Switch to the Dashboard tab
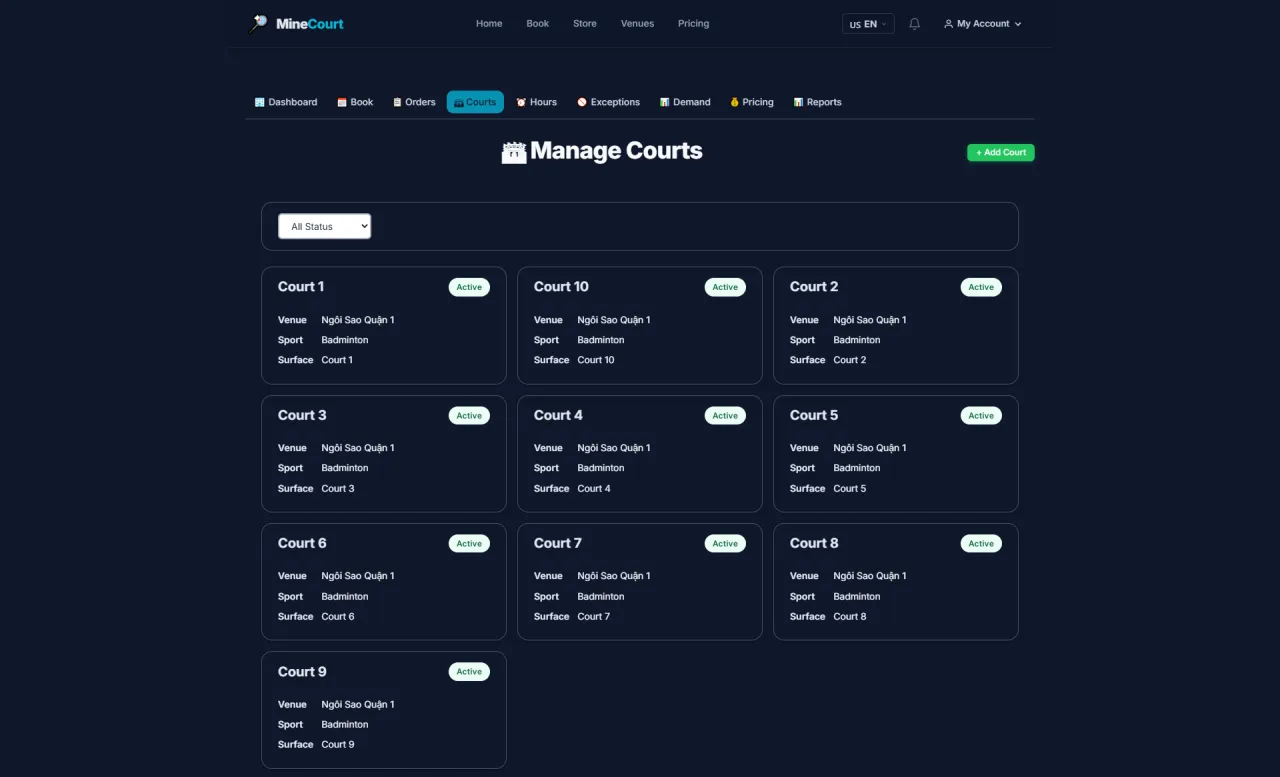1280x777 pixels. (x=286, y=102)
